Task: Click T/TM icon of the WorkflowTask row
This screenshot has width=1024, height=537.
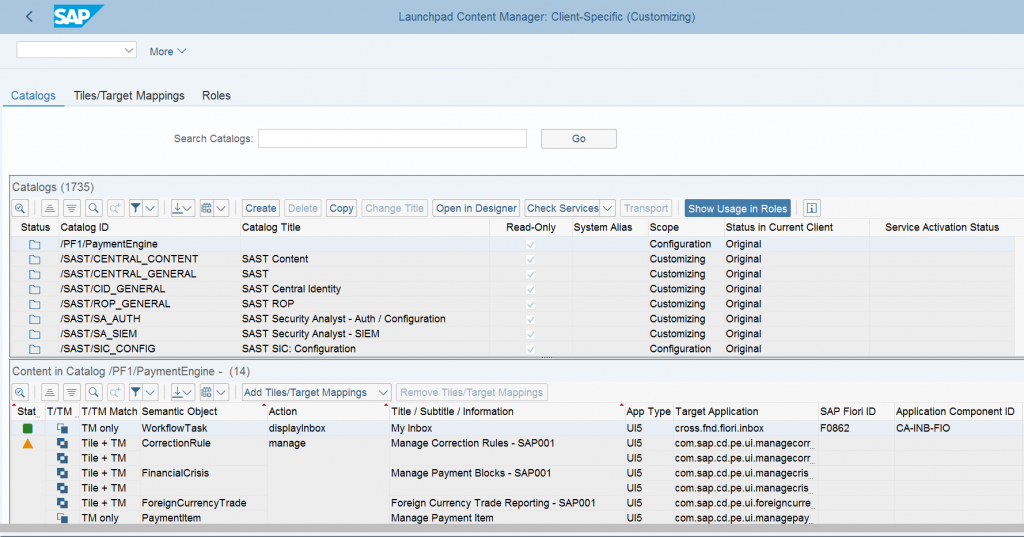Action: 62,429
